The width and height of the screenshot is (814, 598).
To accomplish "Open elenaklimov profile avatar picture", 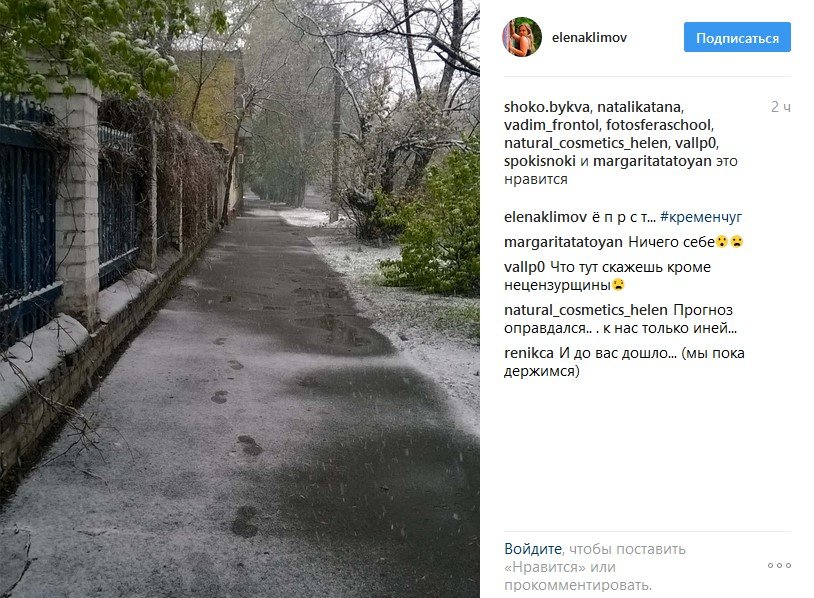I will [522, 37].
